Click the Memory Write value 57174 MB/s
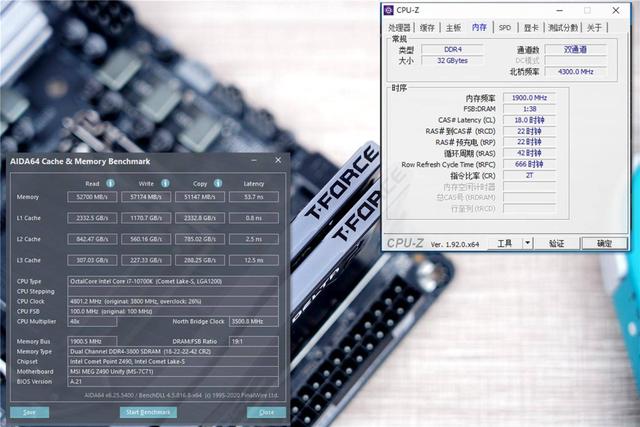Viewport: 640px width, 427px height. pyautogui.click(x=146, y=197)
